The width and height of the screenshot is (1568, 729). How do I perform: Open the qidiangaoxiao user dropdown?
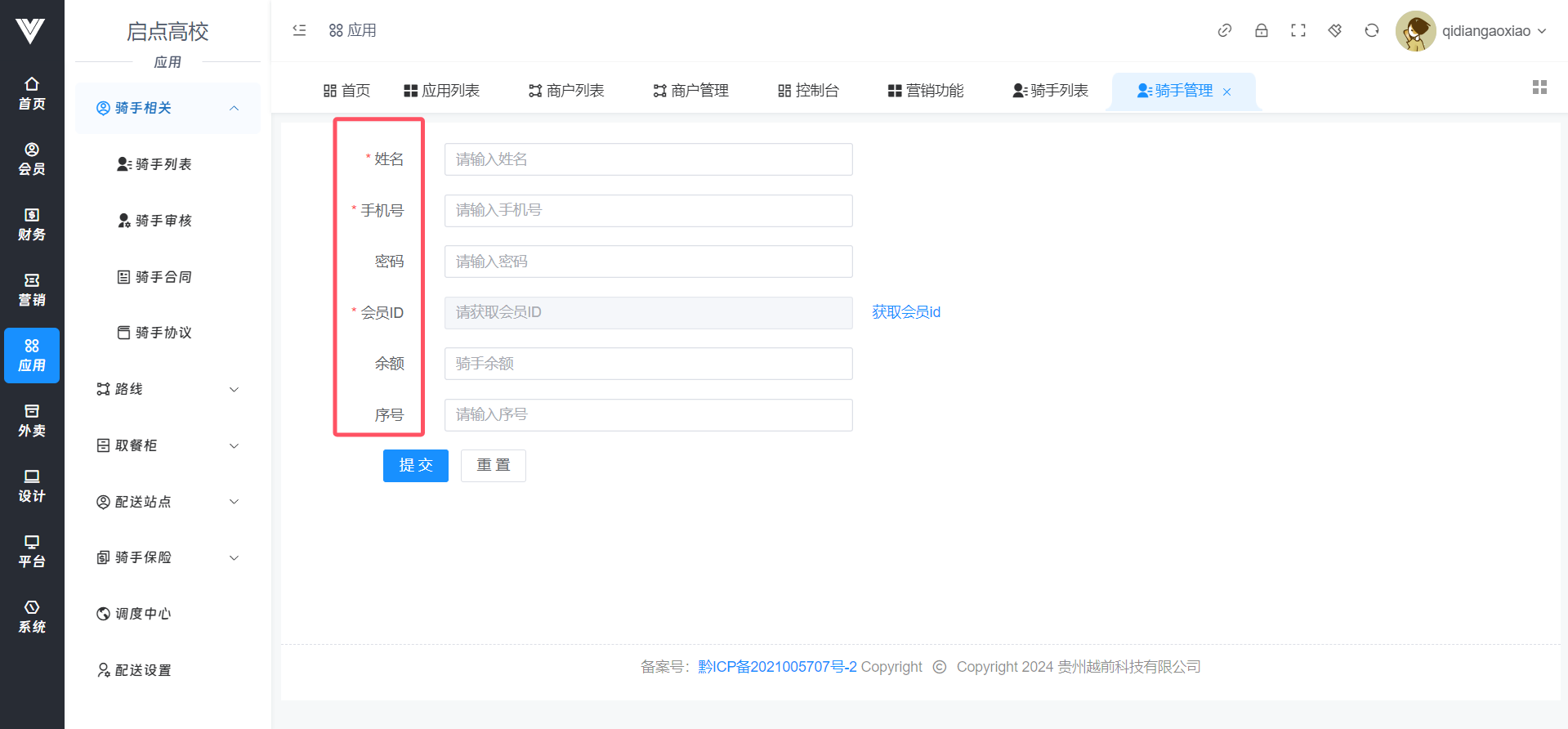tap(1472, 31)
